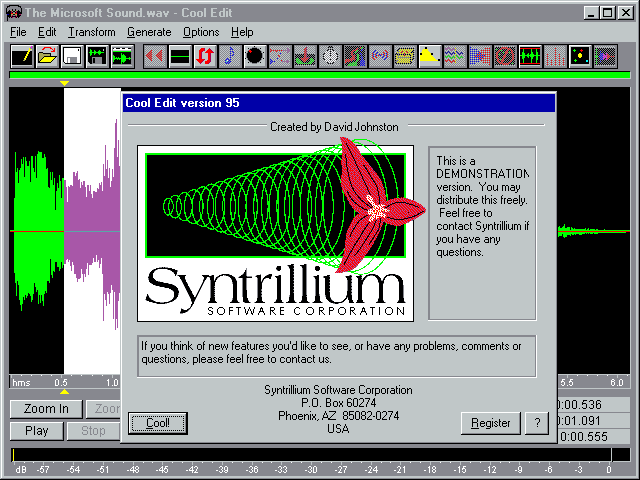Click the "Created by David Johnston" text
Screen dimensions: 640x480
click(334, 127)
